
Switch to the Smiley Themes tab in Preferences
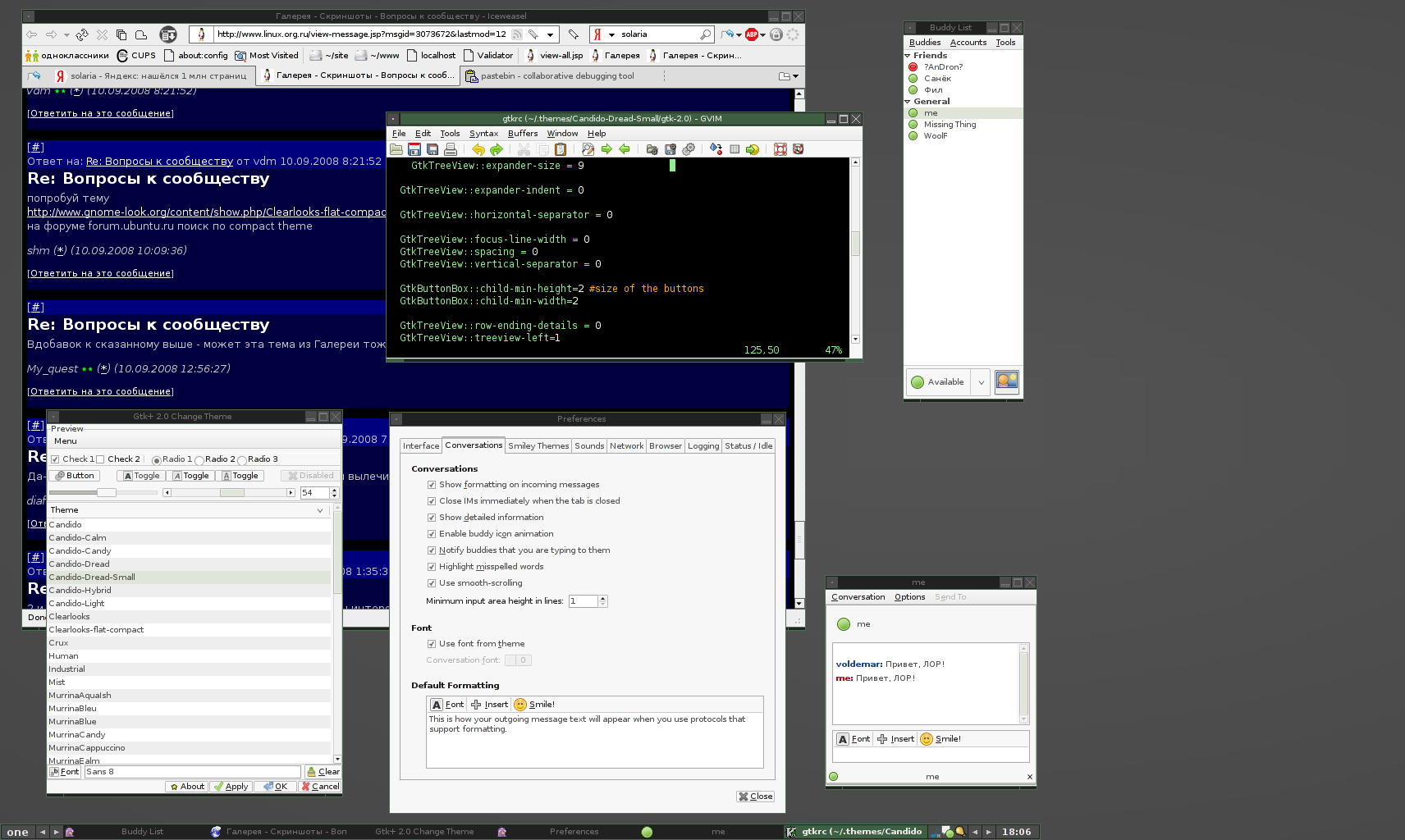pyautogui.click(x=538, y=446)
